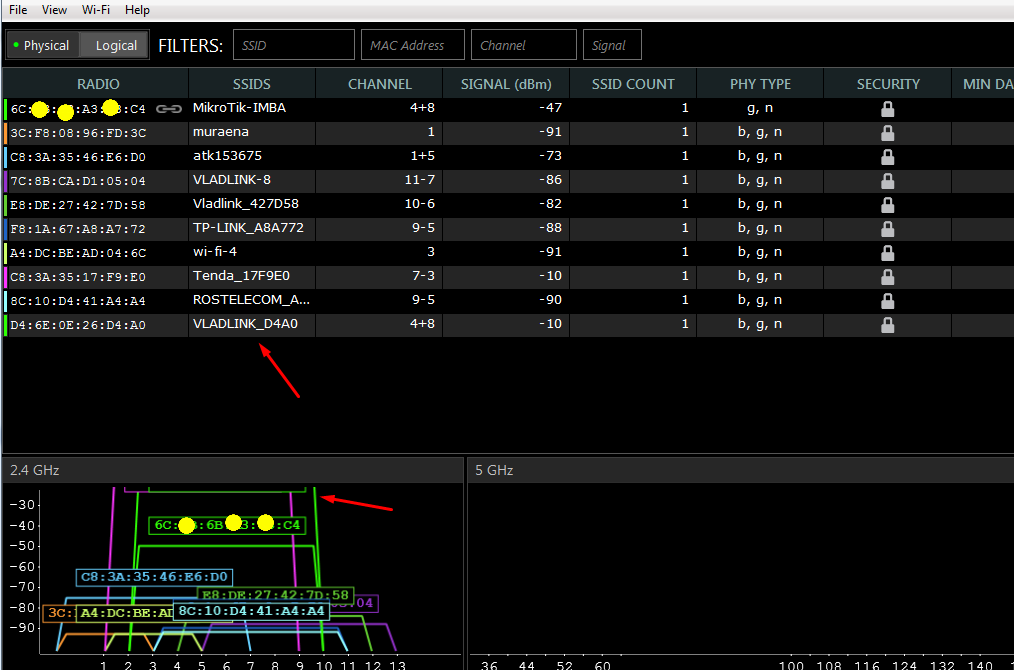Image resolution: width=1014 pixels, height=670 pixels.
Task: Click the 5 GHz panel header
Action: [x=740, y=470]
